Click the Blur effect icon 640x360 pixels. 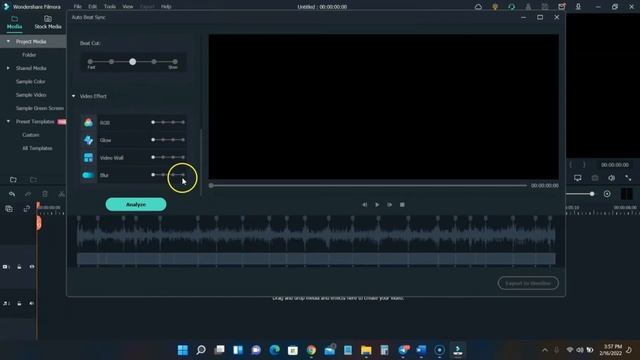(88, 175)
